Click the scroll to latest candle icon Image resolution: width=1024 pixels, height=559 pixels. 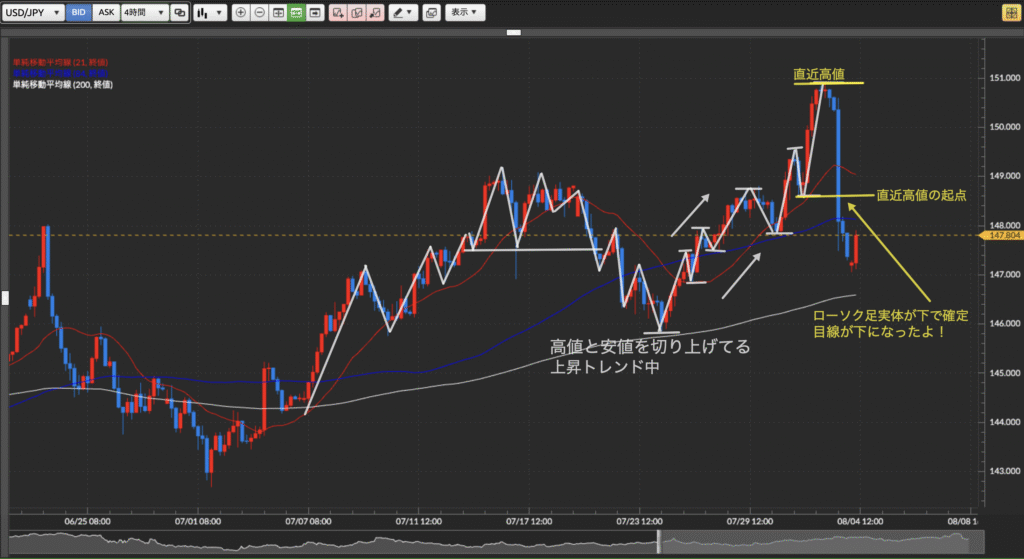pyautogui.click(x=315, y=12)
